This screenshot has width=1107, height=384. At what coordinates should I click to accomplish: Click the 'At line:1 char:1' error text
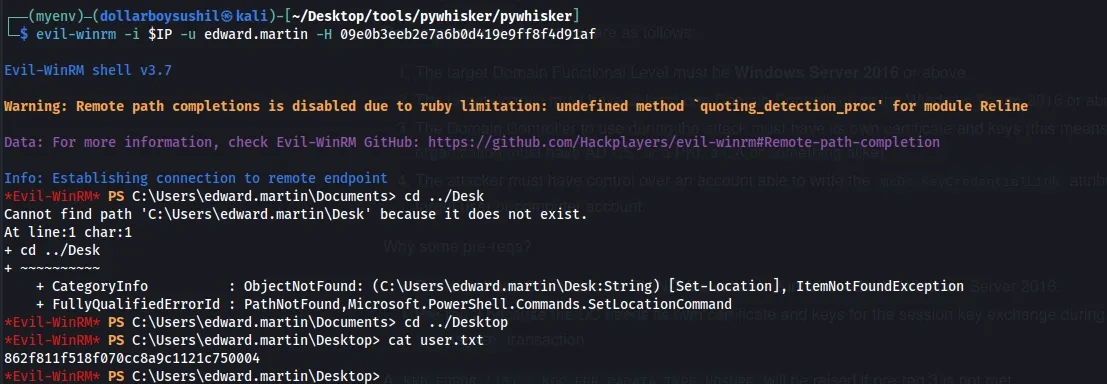[68, 232]
